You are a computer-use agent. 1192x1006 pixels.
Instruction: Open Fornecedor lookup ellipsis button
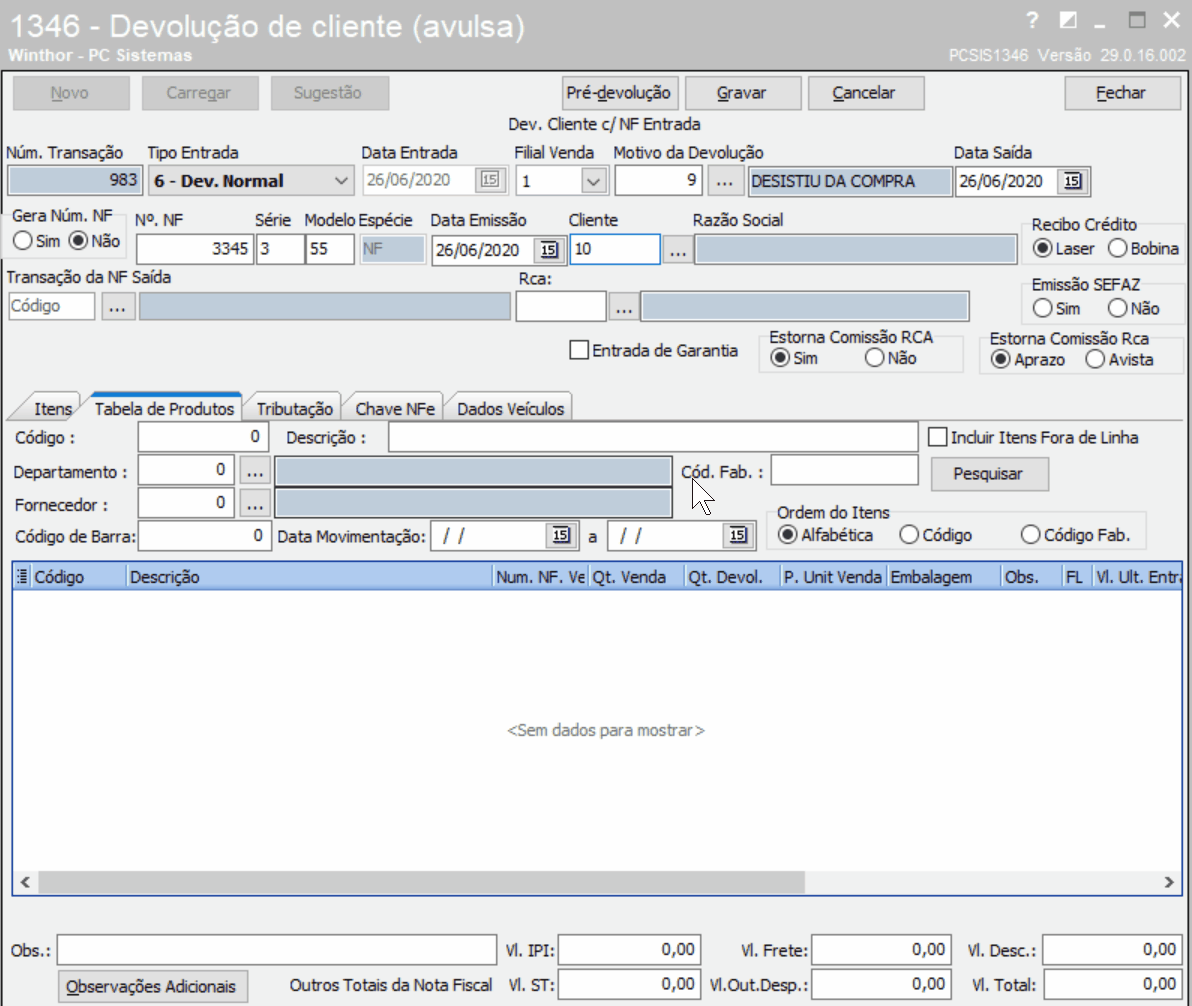click(255, 503)
